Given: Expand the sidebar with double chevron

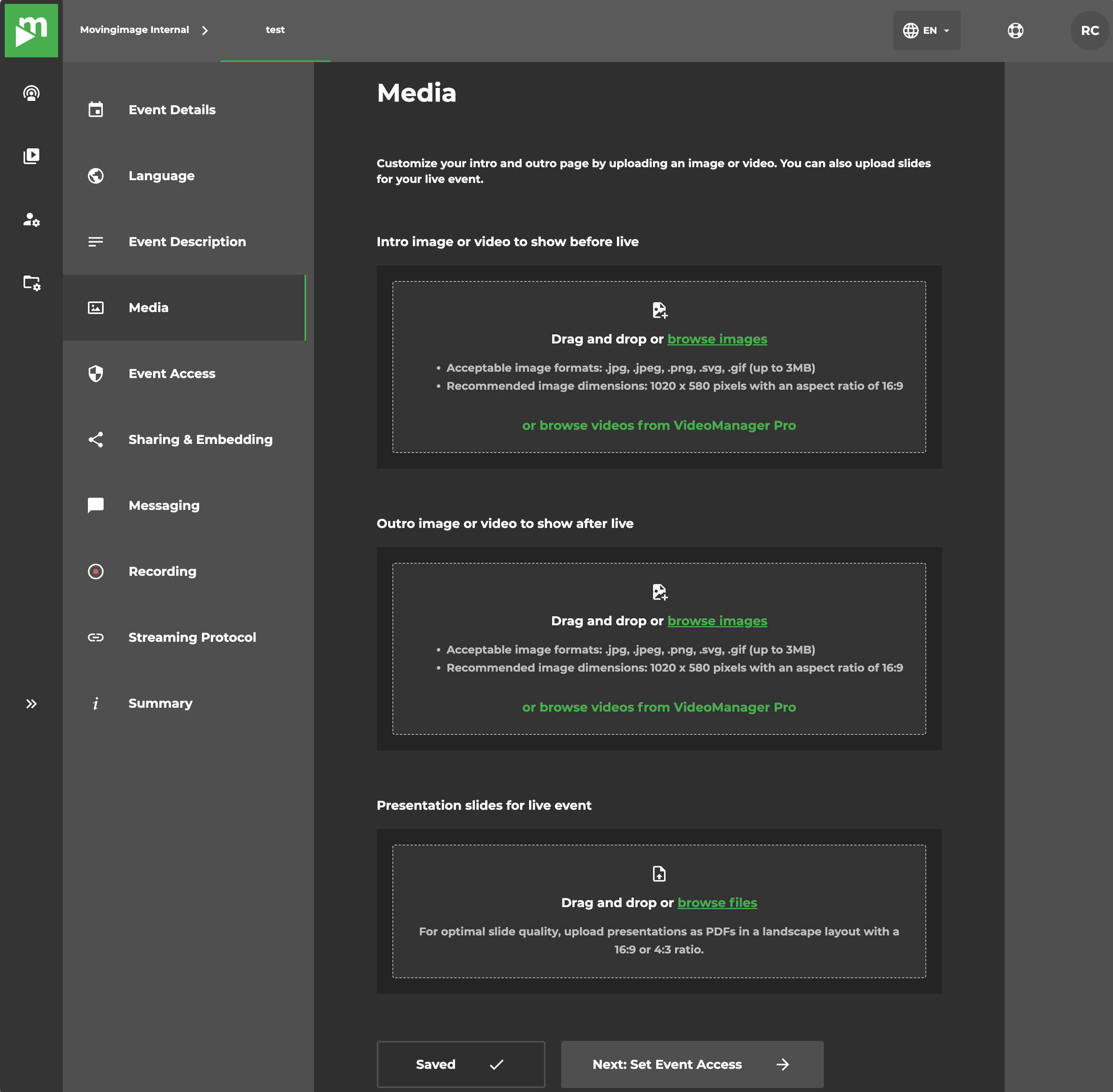Looking at the screenshot, I should pyautogui.click(x=31, y=704).
